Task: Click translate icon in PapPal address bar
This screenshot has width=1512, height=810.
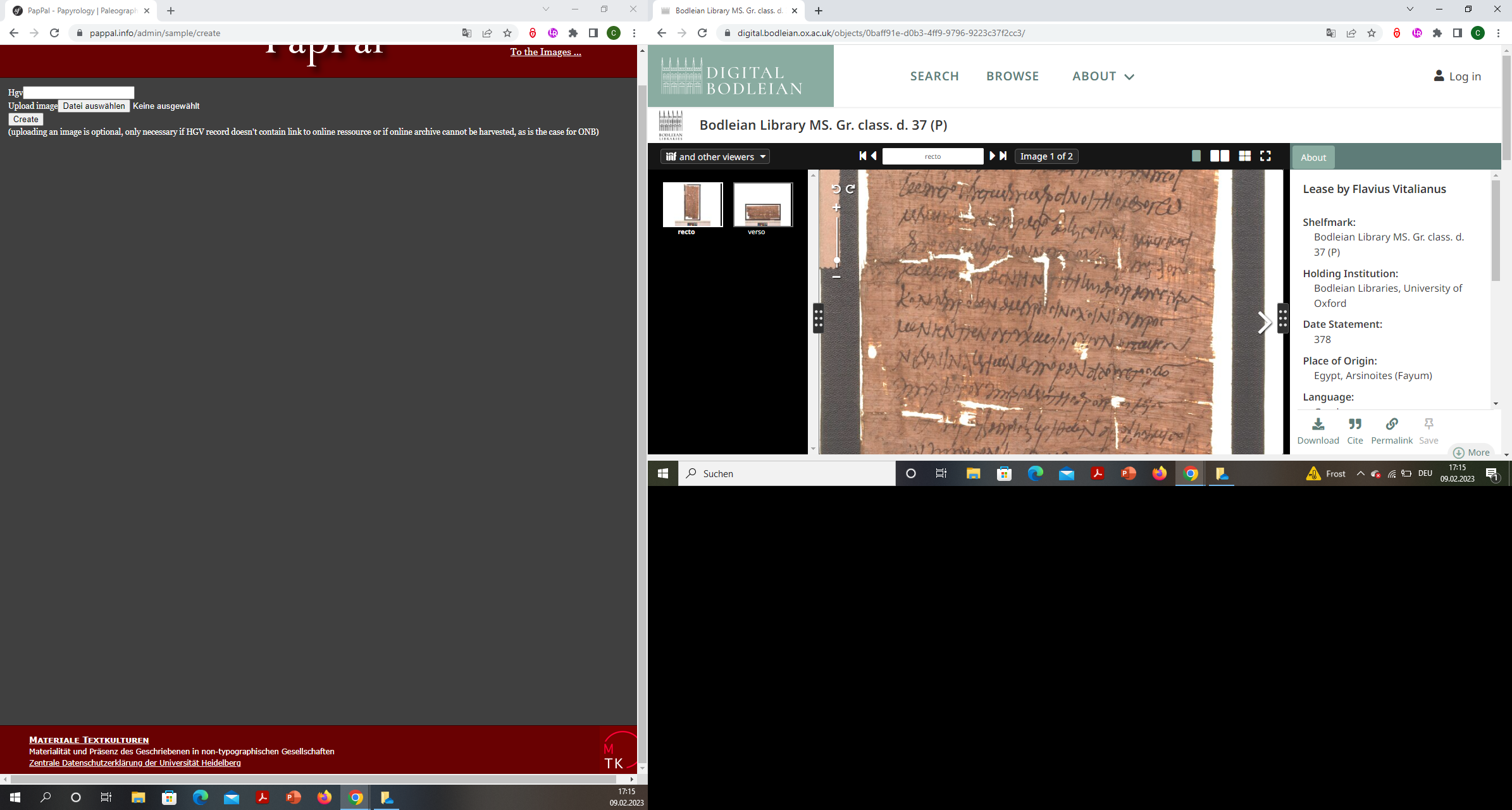Action: tap(467, 33)
